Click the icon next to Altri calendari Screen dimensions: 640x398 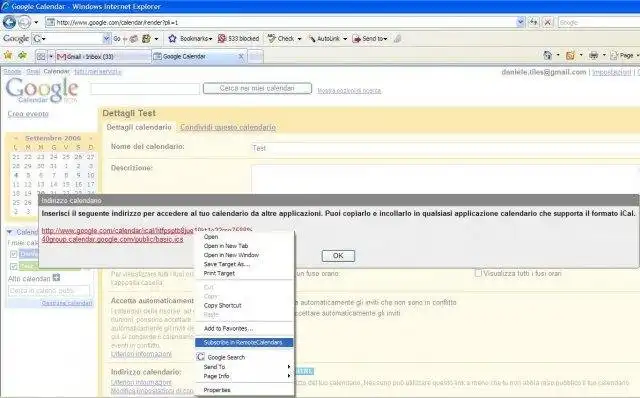56,278
